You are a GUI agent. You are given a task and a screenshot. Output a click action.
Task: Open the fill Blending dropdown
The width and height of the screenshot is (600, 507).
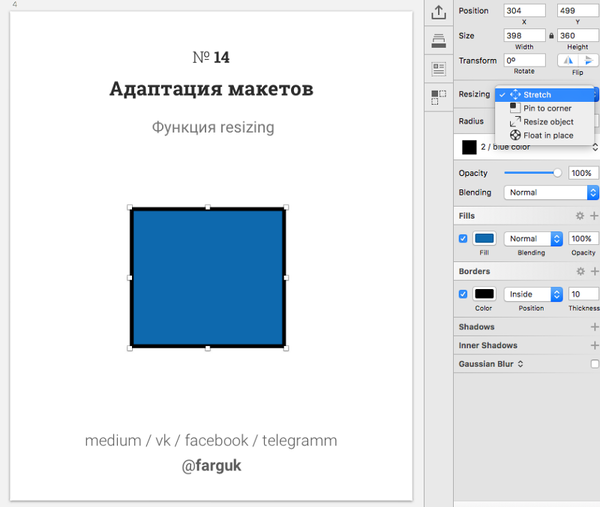pyautogui.click(x=533, y=239)
